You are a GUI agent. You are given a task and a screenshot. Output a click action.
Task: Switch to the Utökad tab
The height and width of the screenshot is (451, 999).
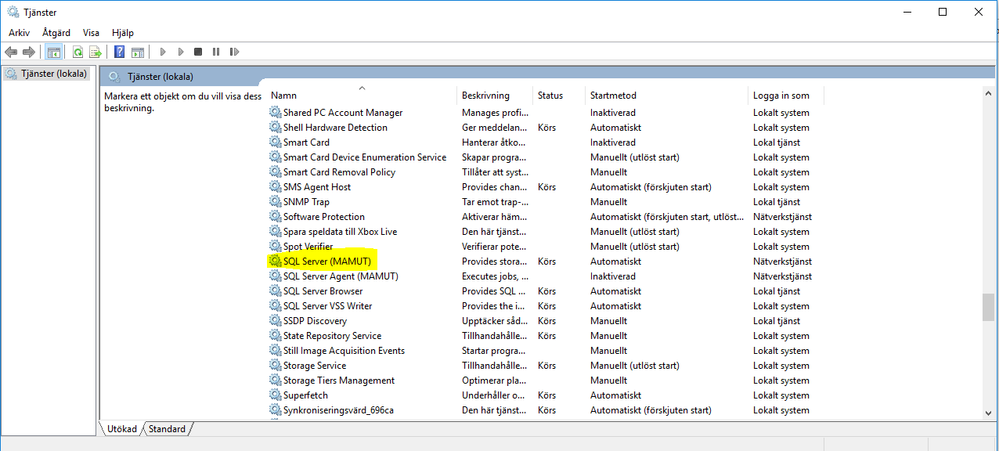(120, 429)
